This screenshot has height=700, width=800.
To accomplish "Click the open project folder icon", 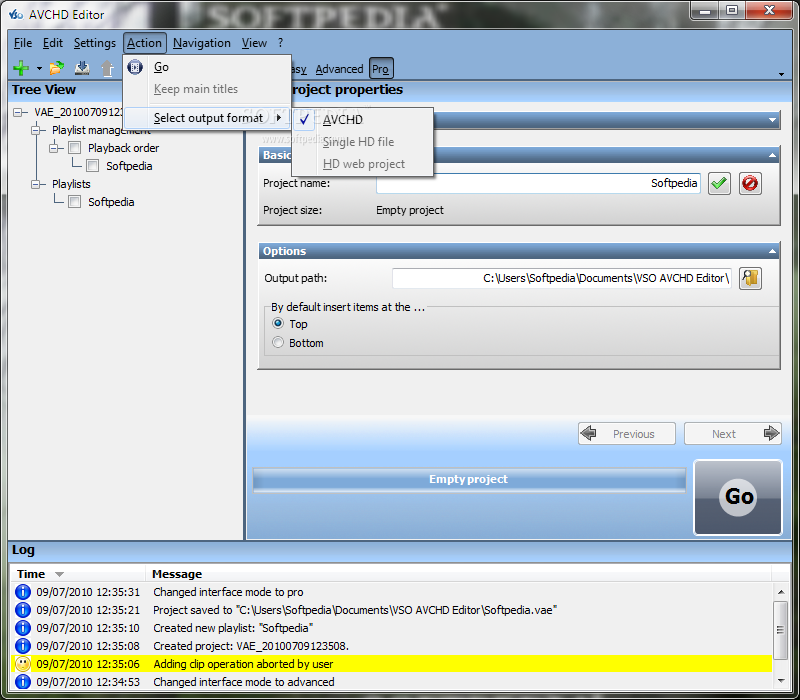I will [57, 68].
